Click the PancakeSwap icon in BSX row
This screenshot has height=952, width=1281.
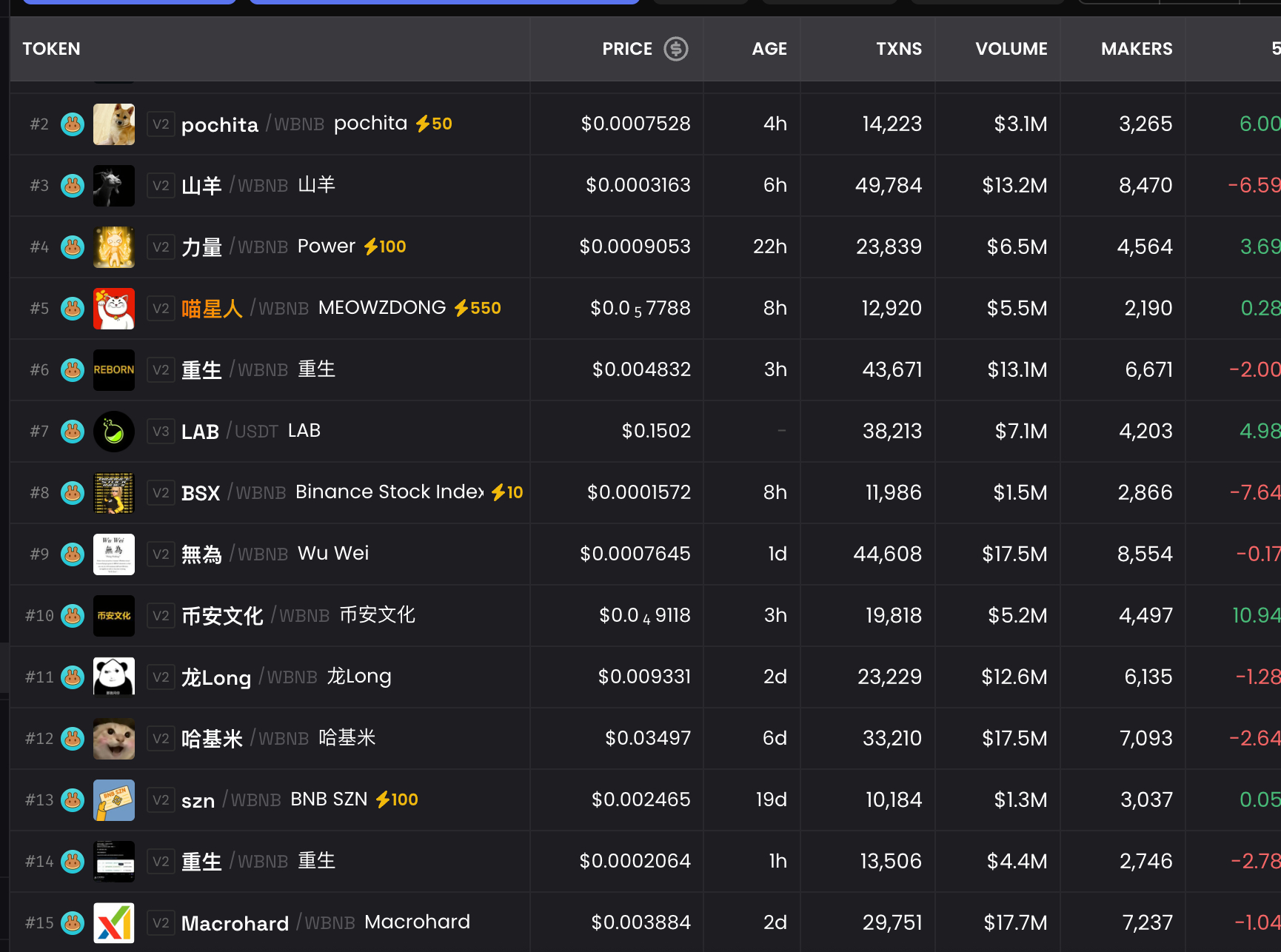coord(73,492)
